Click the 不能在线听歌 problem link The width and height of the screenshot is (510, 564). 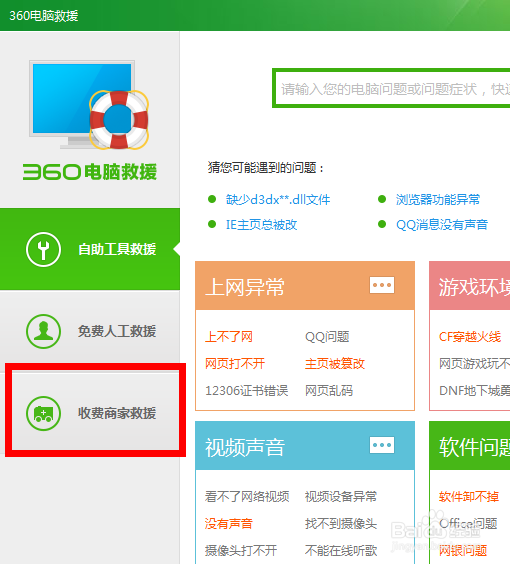(x=341, y=550)
